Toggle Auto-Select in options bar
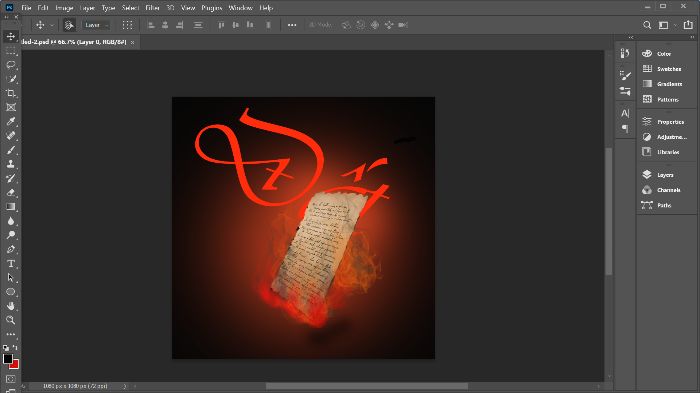Viewport: 700px width, 393px height. tap(69, 25)
